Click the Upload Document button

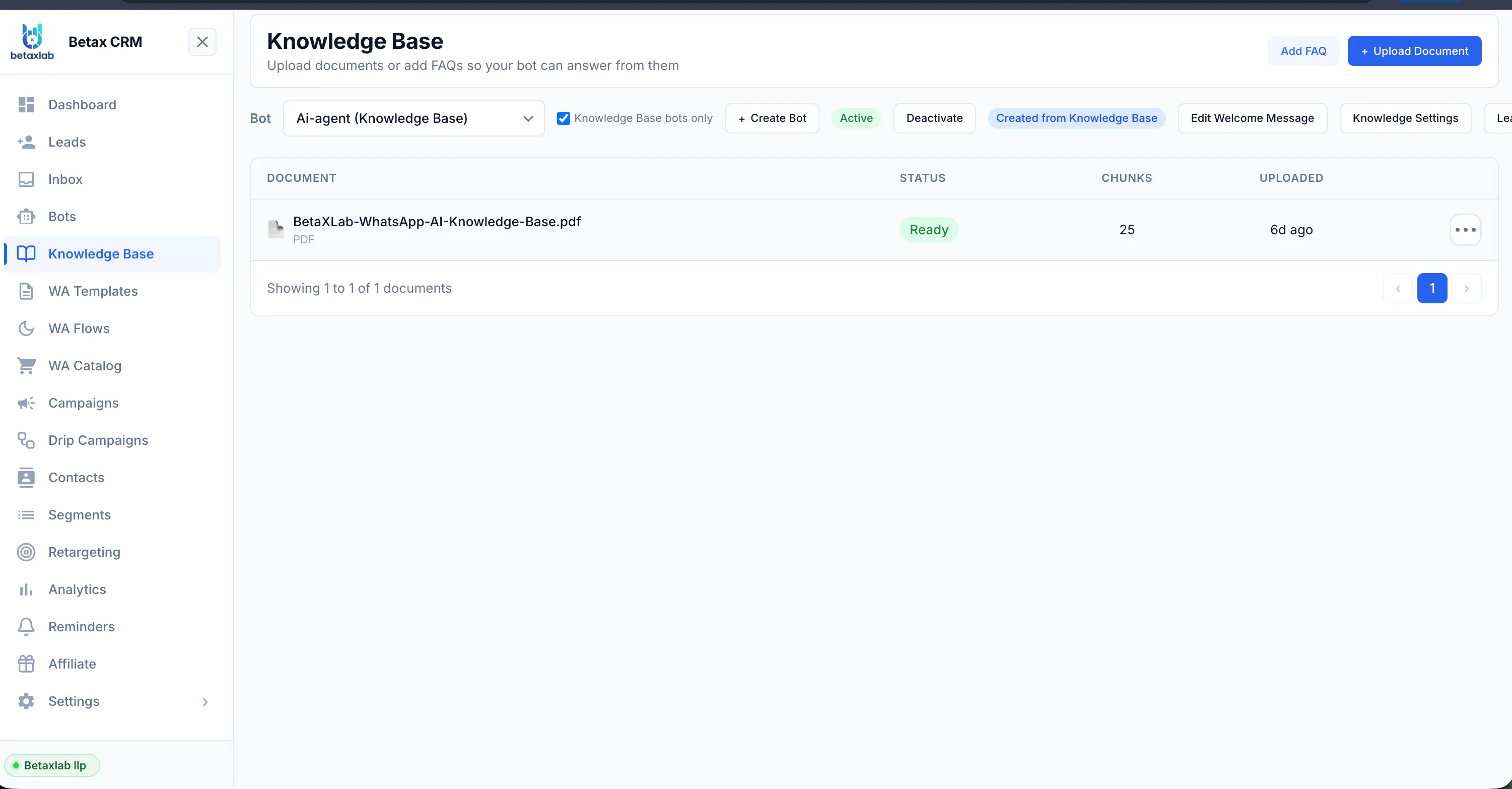coord(1414,51)
